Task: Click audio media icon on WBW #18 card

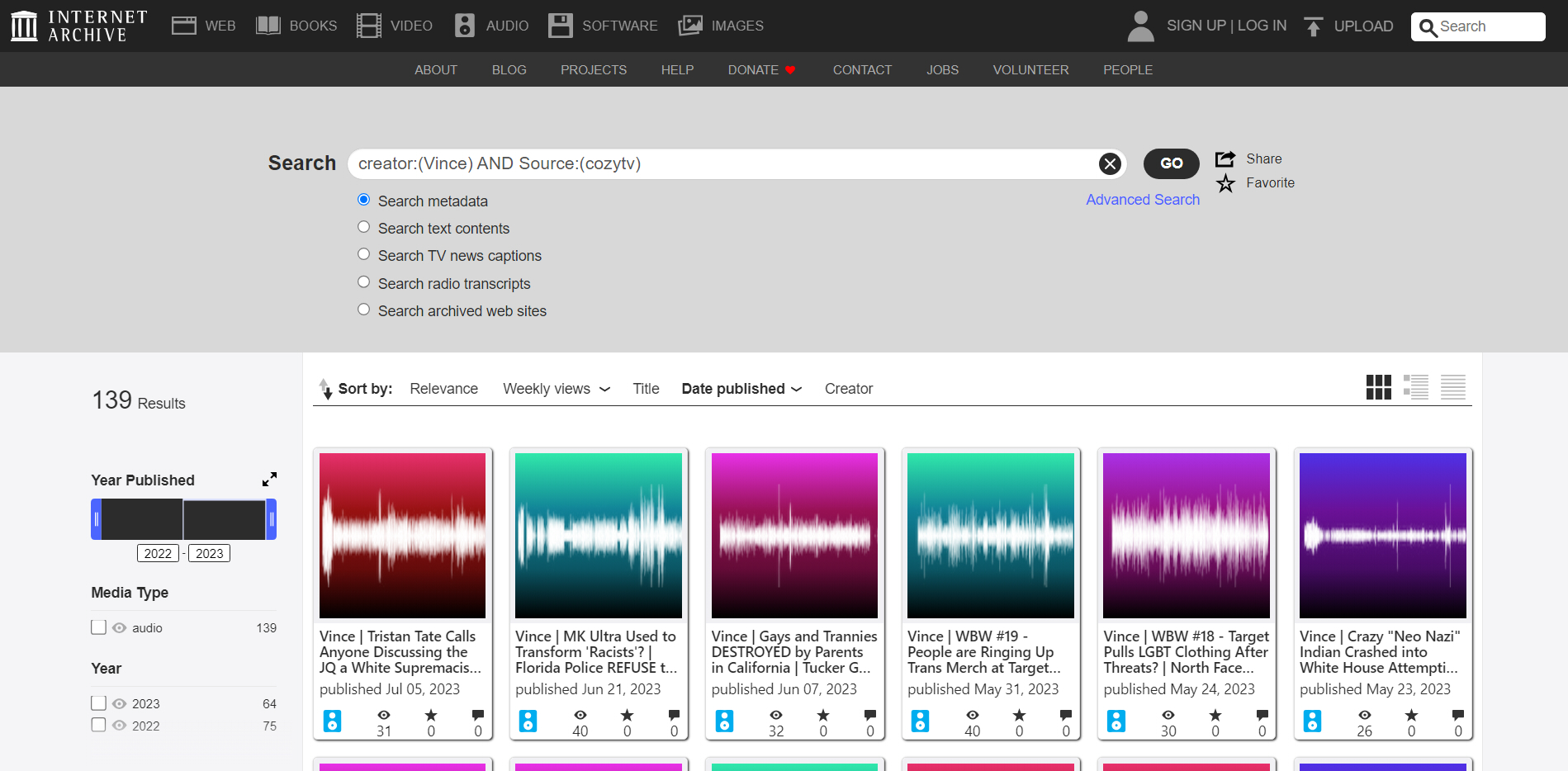Action: click(x=1116, y=721)
